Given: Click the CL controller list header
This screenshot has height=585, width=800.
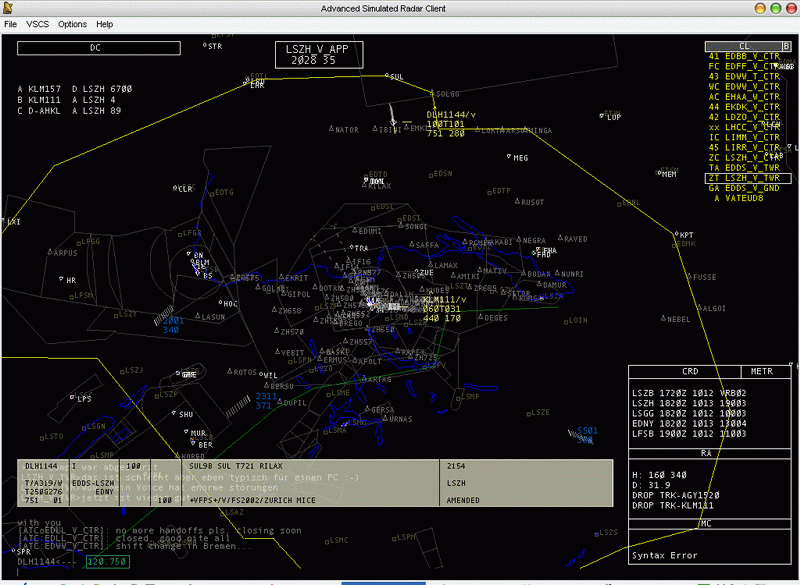Looking at the screenshot, I should tap(743, 46).
